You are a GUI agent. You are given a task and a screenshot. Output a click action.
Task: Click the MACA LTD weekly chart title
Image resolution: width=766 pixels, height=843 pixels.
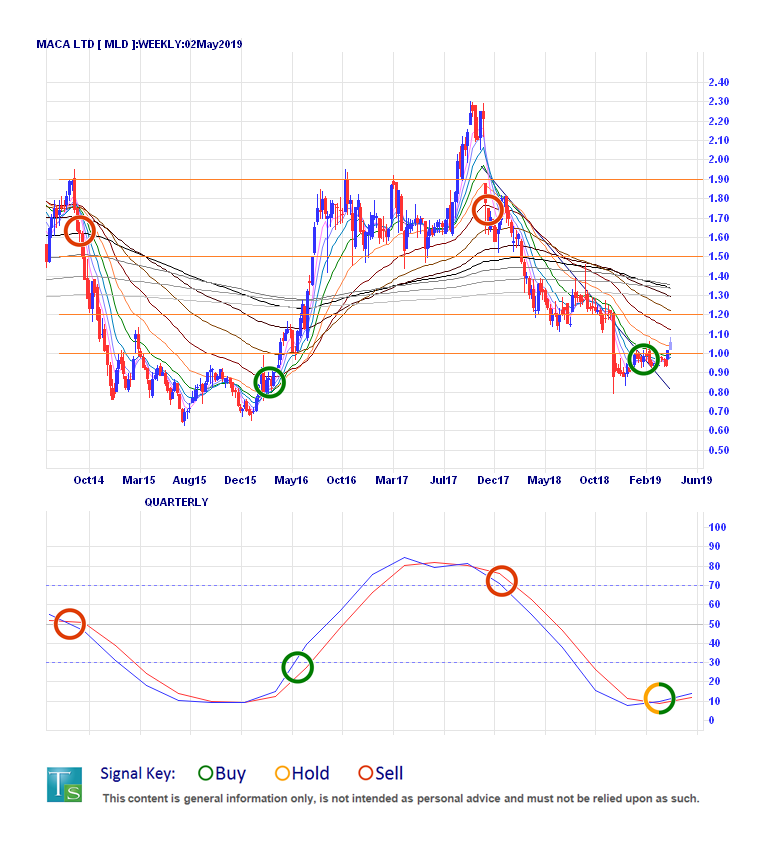139,44
